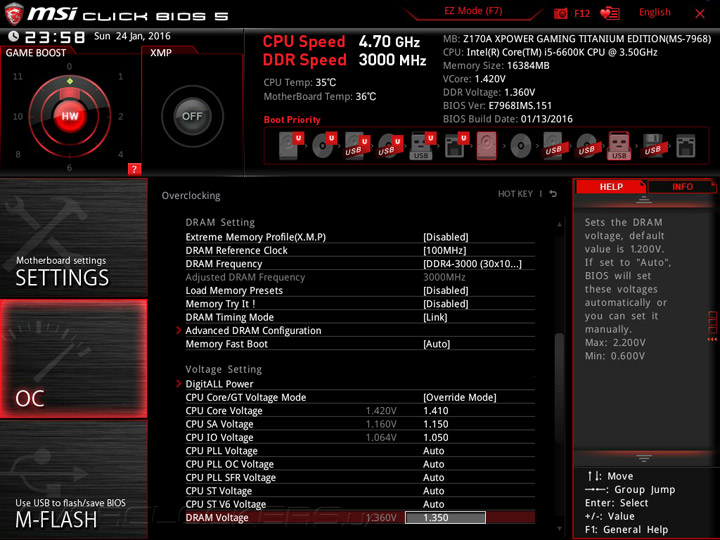Select the legacy network boot icon at end

[x=686, y=146]
